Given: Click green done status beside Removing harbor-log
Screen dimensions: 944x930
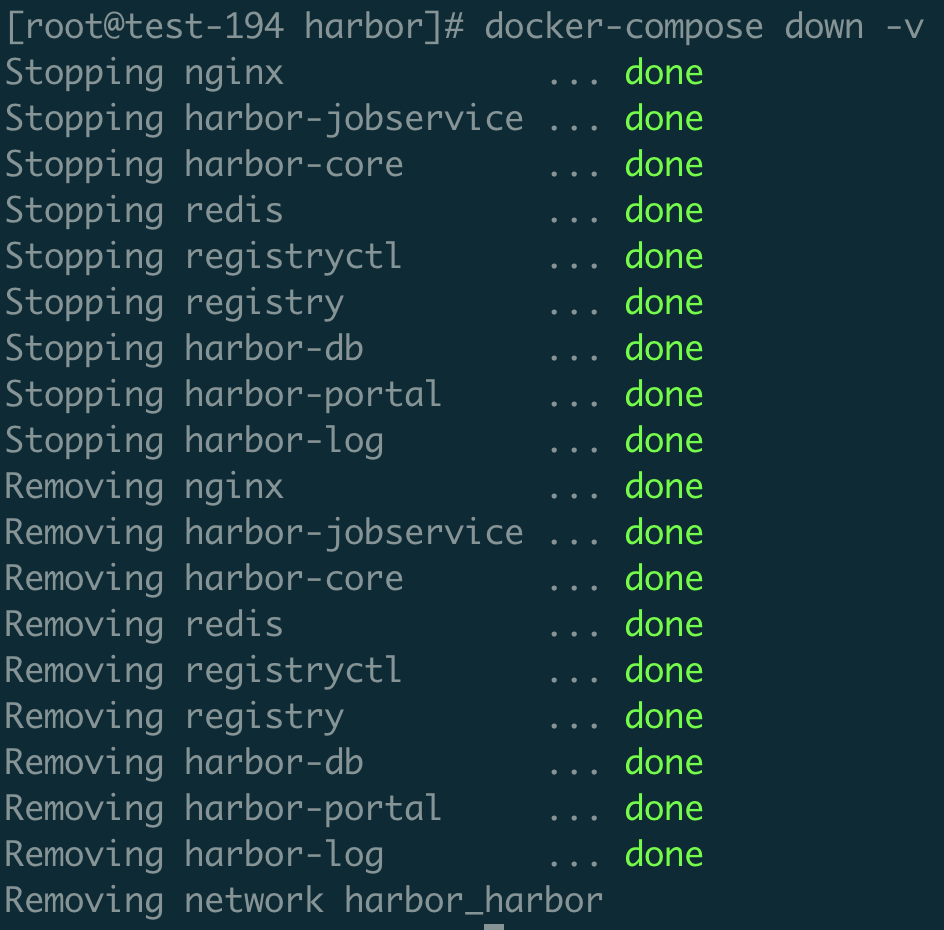Looking at the screenshot, I should click(664, 855).
